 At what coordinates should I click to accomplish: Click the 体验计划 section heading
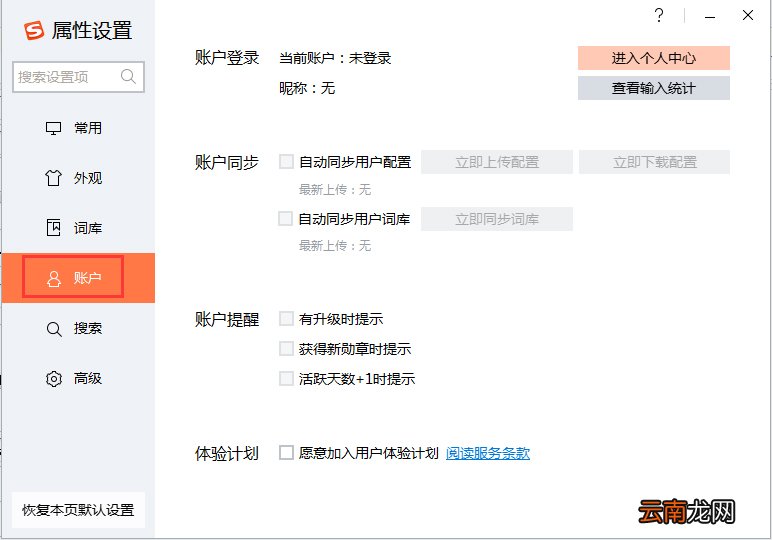[x=227, y=453]
